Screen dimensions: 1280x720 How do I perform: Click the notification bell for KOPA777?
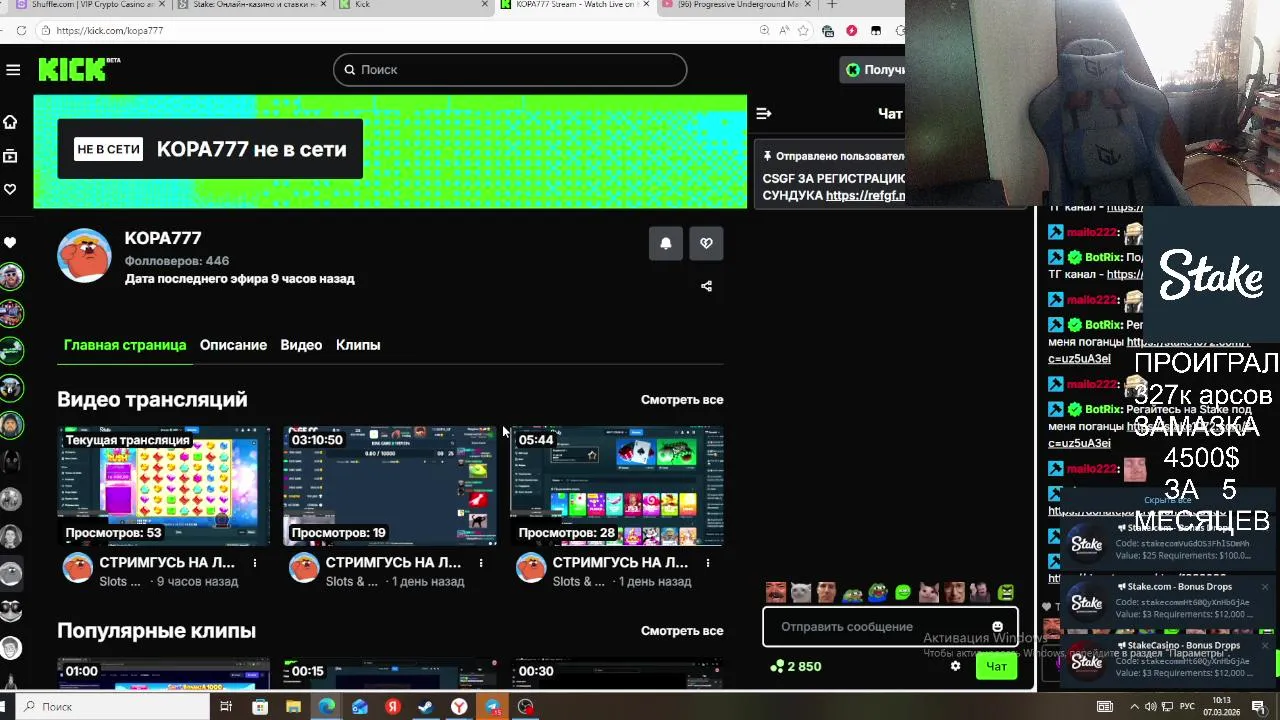[x=666, y=243]
